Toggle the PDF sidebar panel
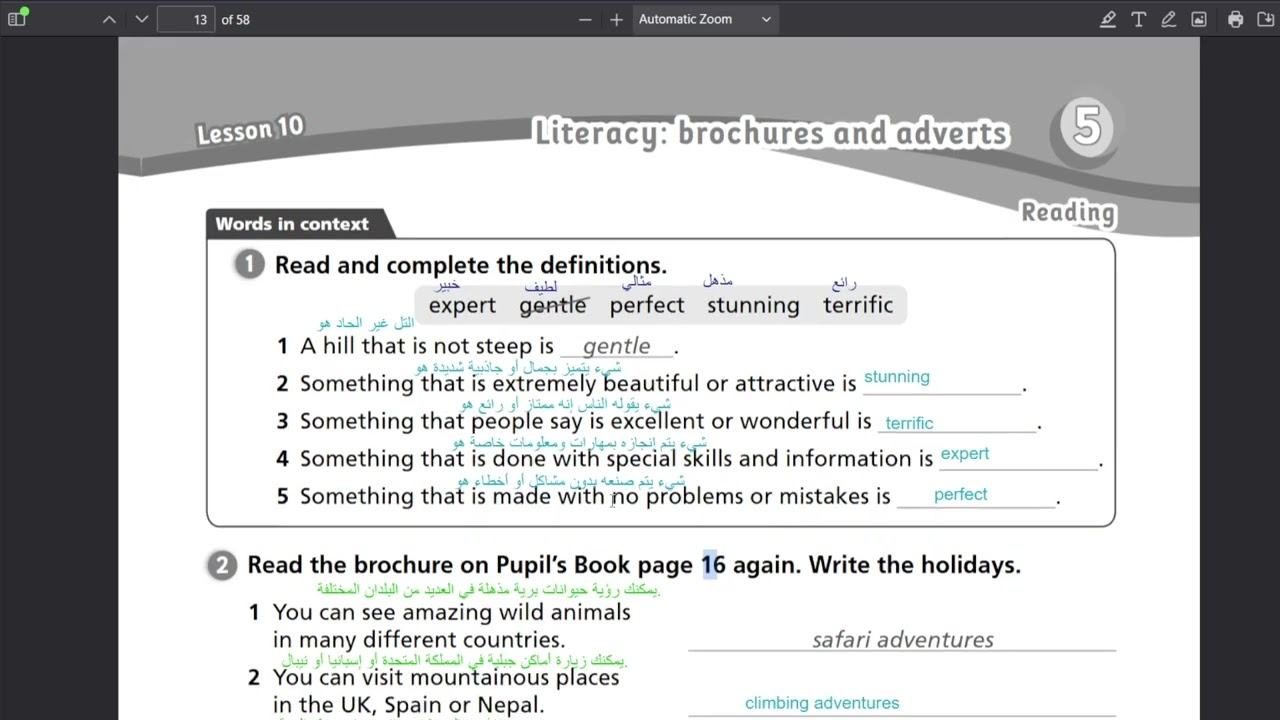The height and width of the screenshot is (720, 1280). 17,19
